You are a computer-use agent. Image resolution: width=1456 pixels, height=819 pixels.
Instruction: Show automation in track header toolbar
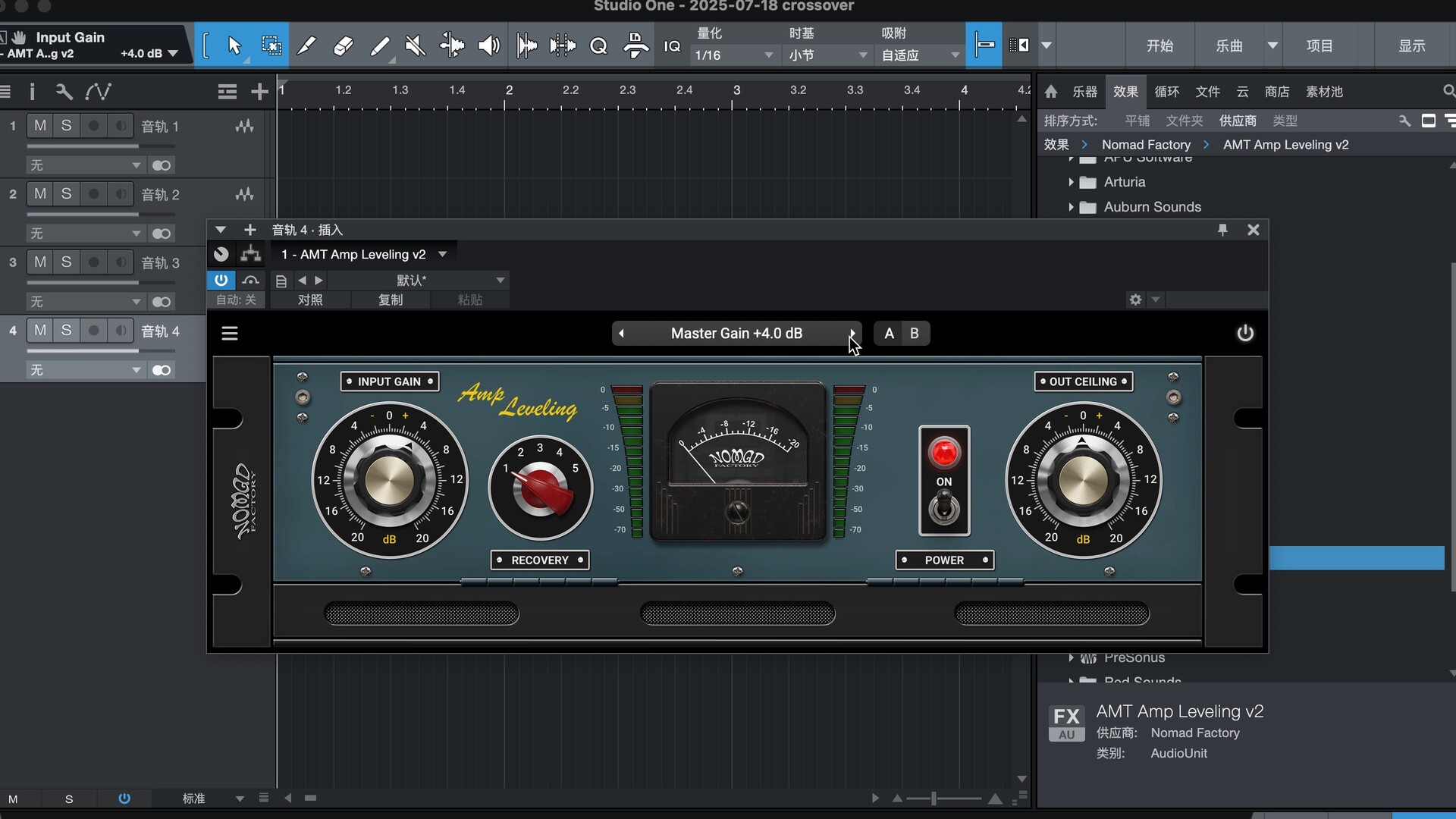pyautogui.click(x=98, y=92)
